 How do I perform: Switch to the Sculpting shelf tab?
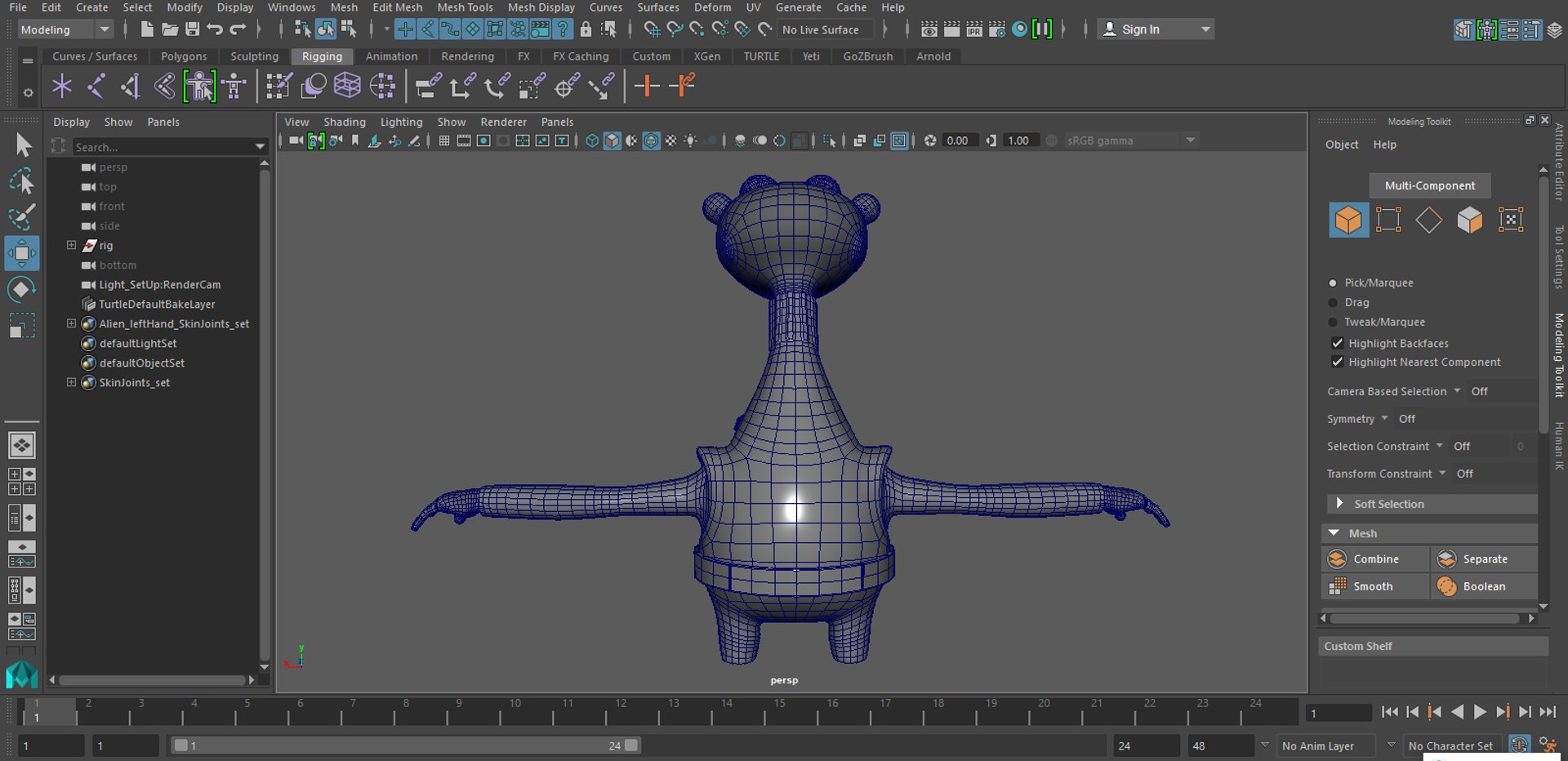(x=254, y=56)
